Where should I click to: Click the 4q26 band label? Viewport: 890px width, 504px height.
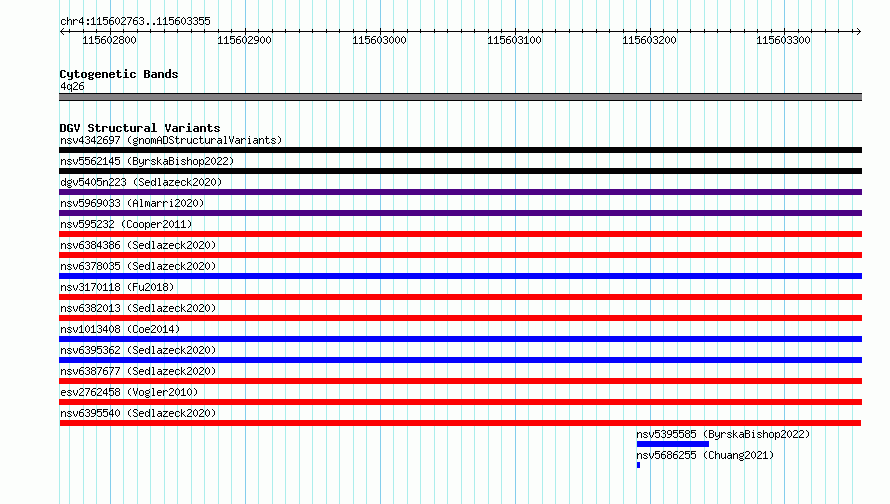coord(72,86)
